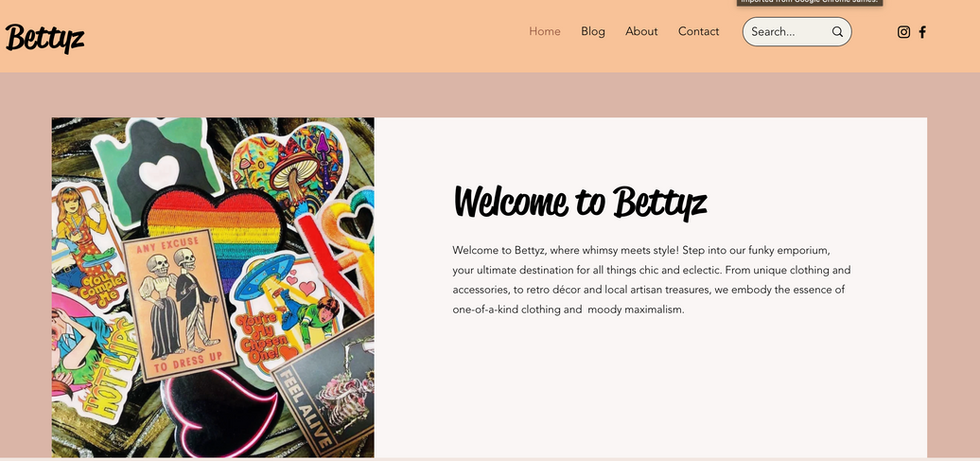Click the mushroom heart sticker

tap(288, 167)
